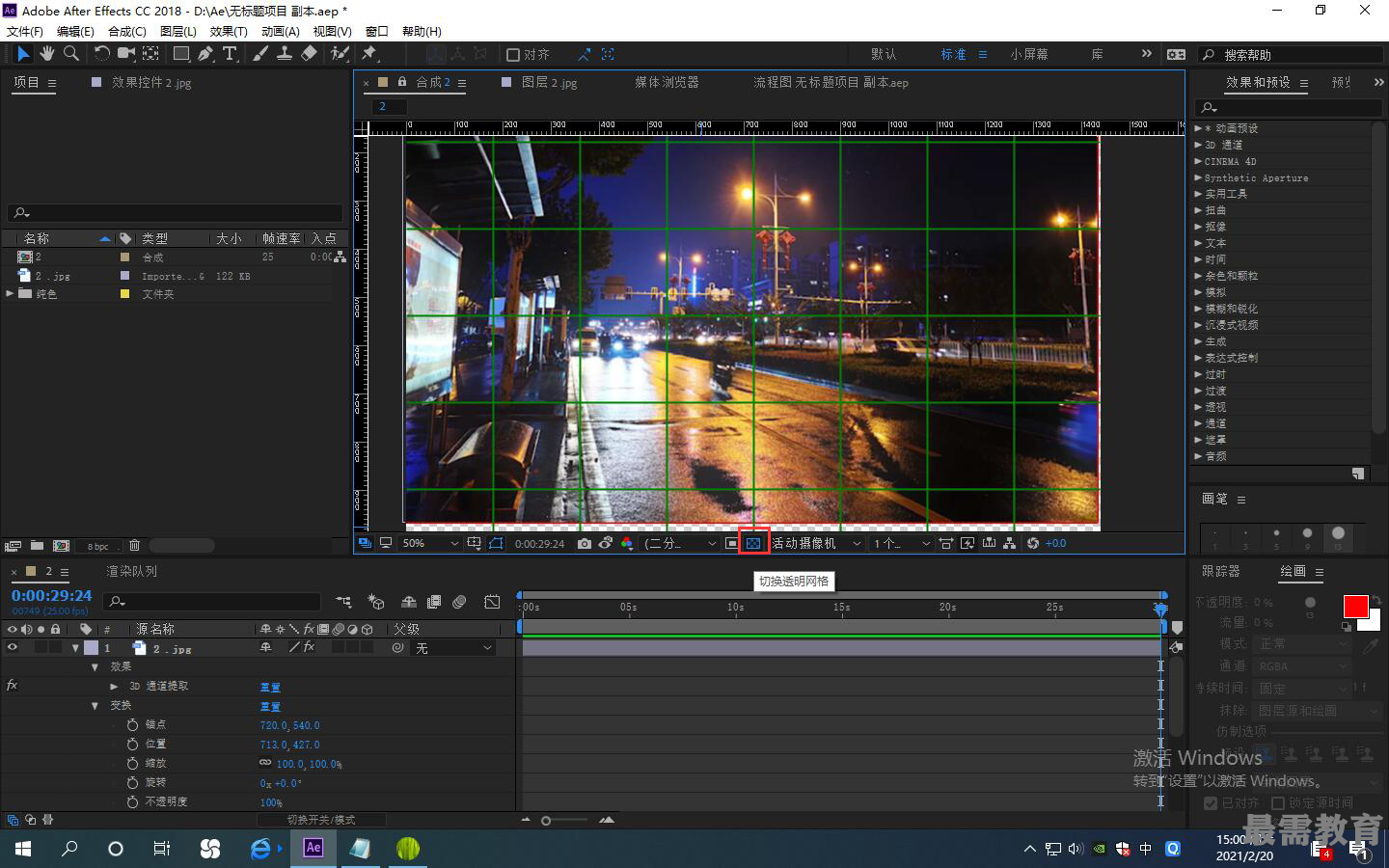Reset the 变换 transform via 重置 link
Screen dimensions: 1389x868
270,707
